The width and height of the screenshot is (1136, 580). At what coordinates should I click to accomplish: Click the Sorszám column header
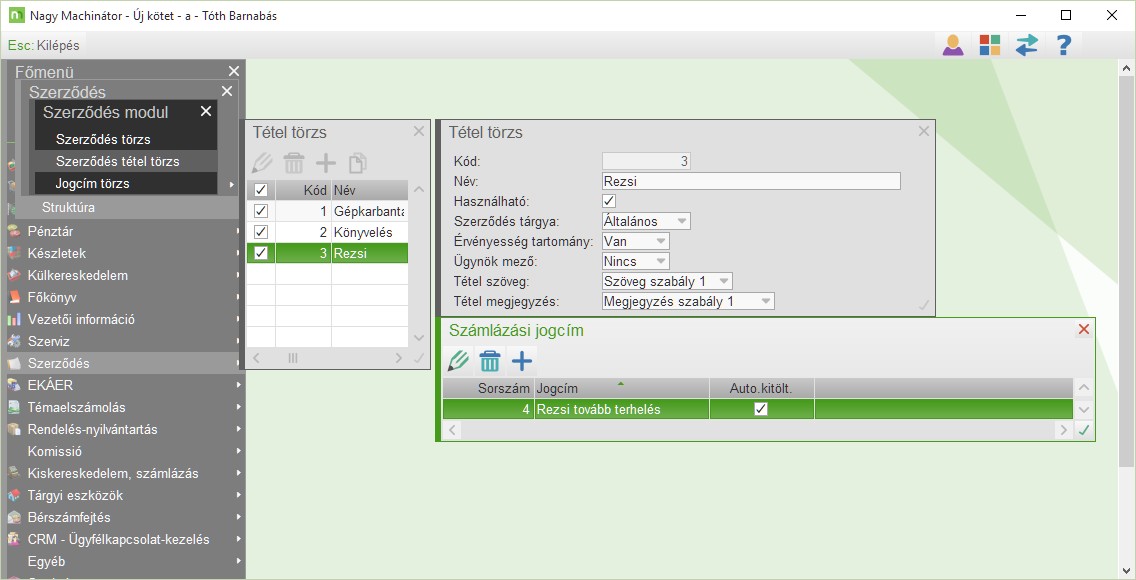(488, 388)
